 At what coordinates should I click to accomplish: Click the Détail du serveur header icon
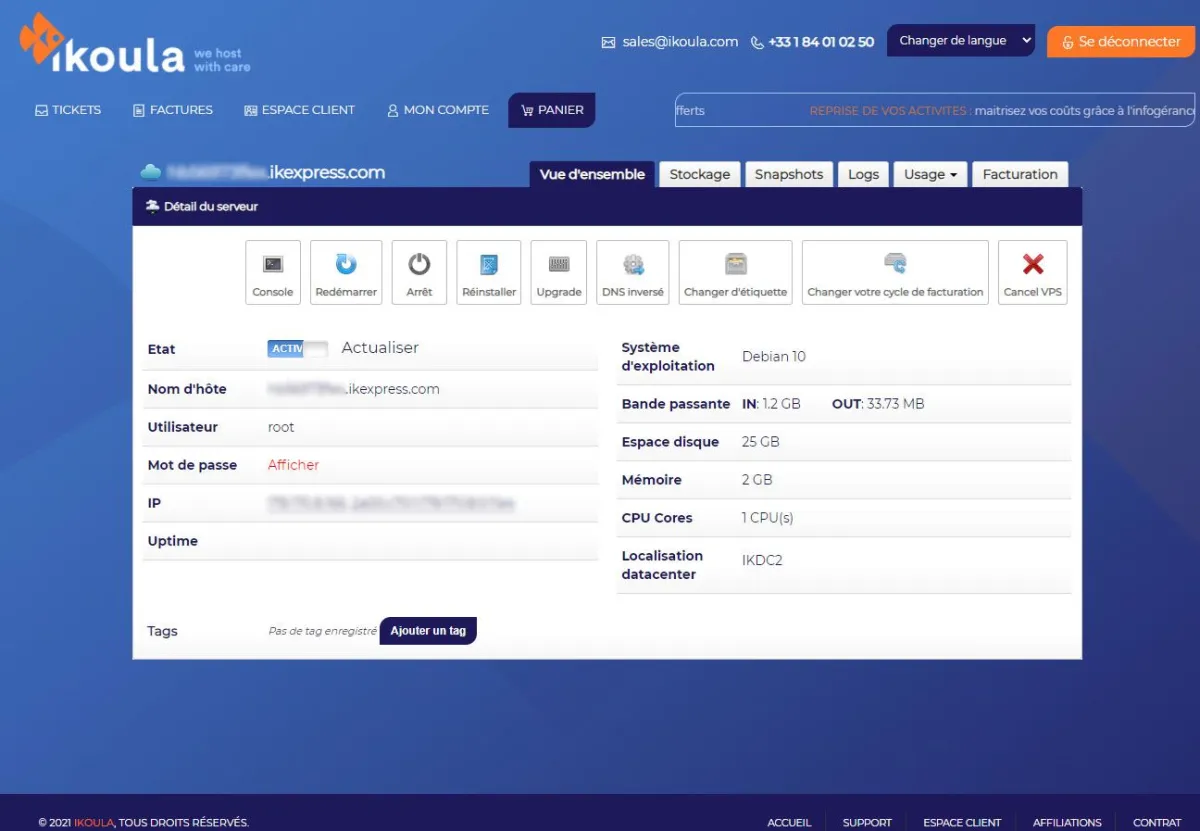(153, 206)
